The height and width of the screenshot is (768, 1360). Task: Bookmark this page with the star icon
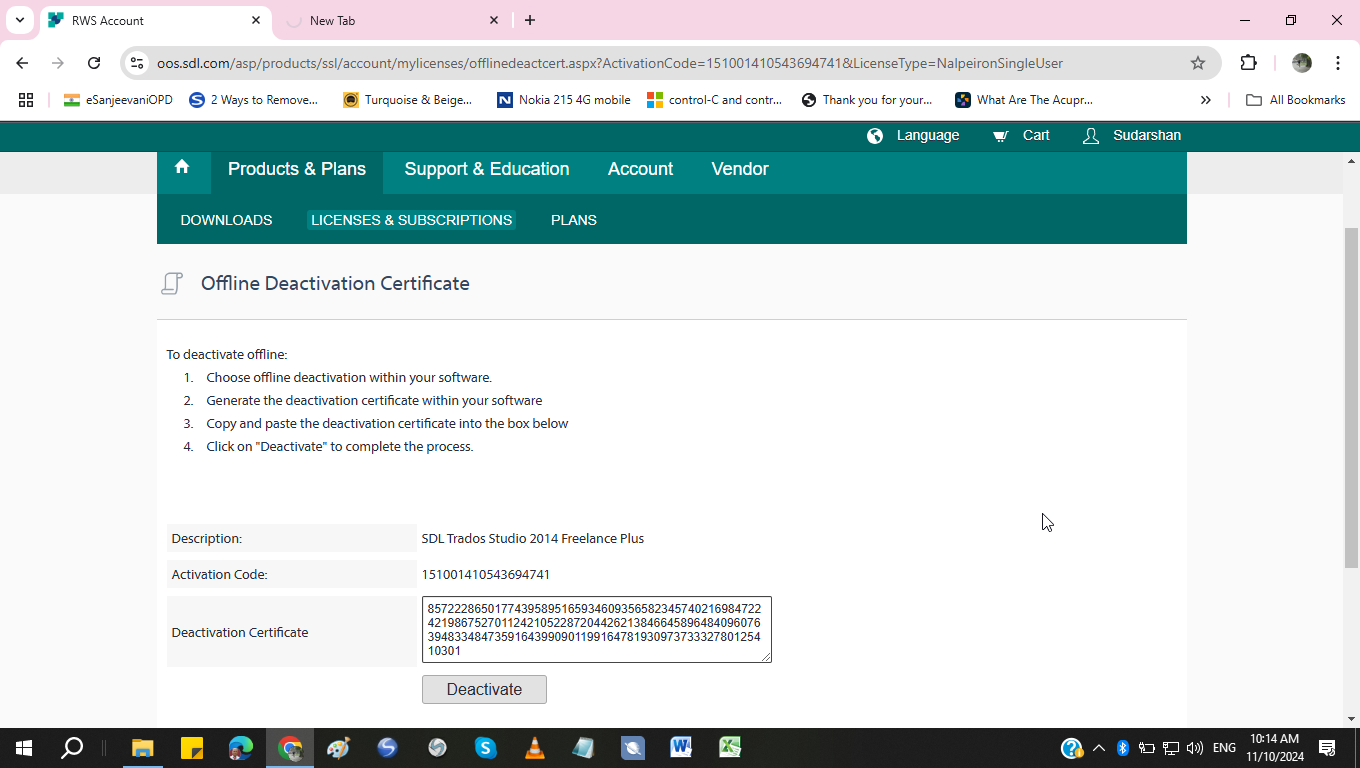[x=1198, y=63]
